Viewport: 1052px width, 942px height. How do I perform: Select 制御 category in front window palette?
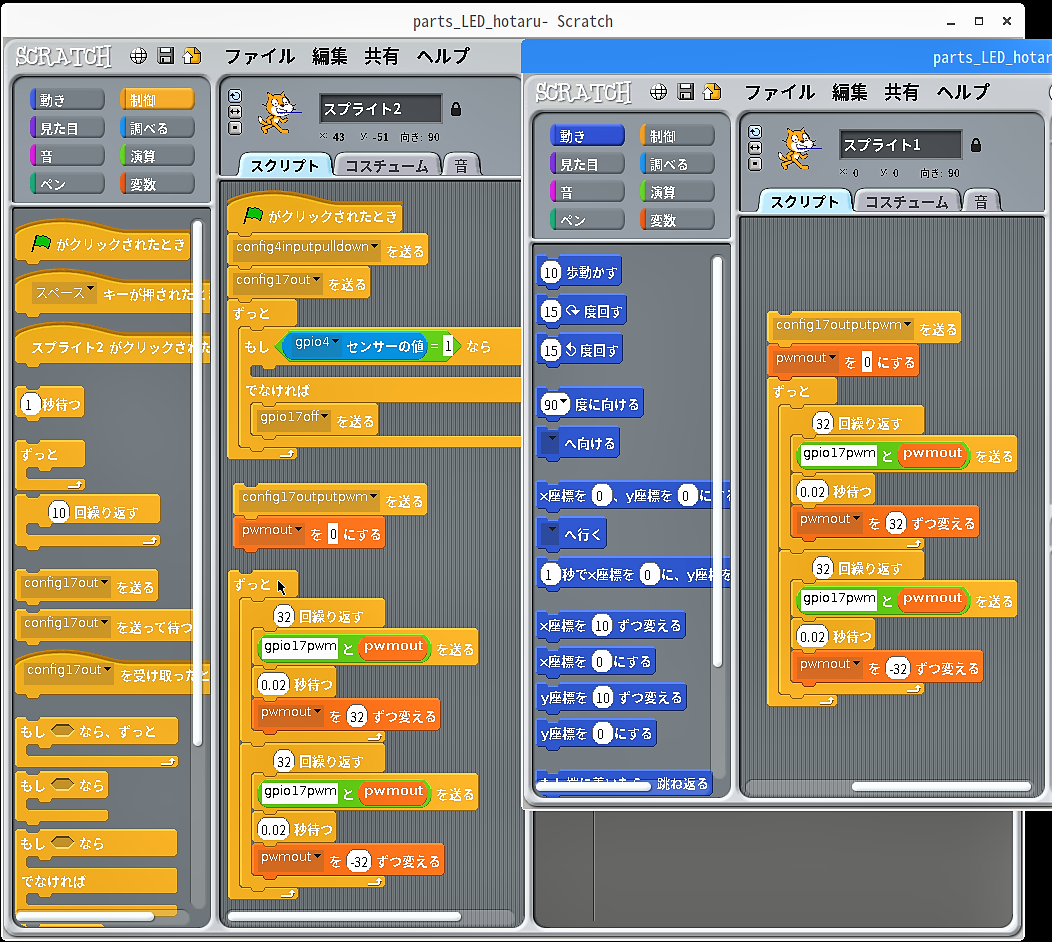677,136
